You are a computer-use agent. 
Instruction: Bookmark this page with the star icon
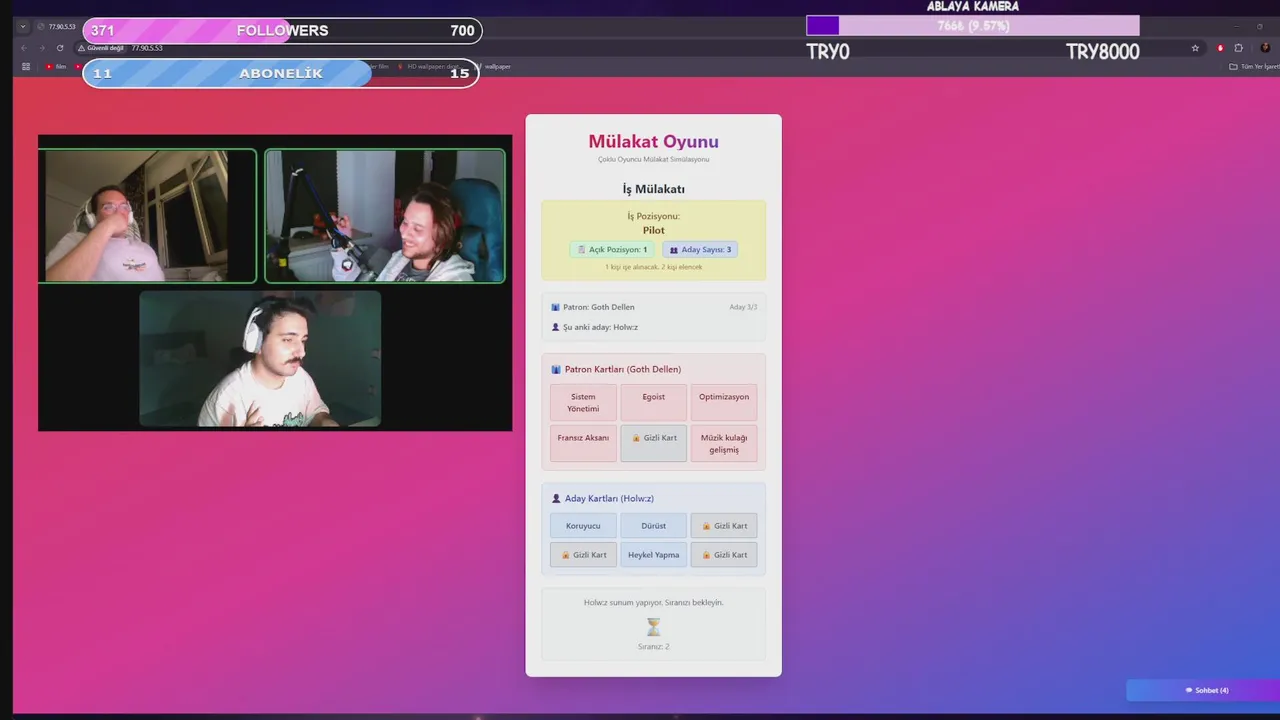[1195, 48]
